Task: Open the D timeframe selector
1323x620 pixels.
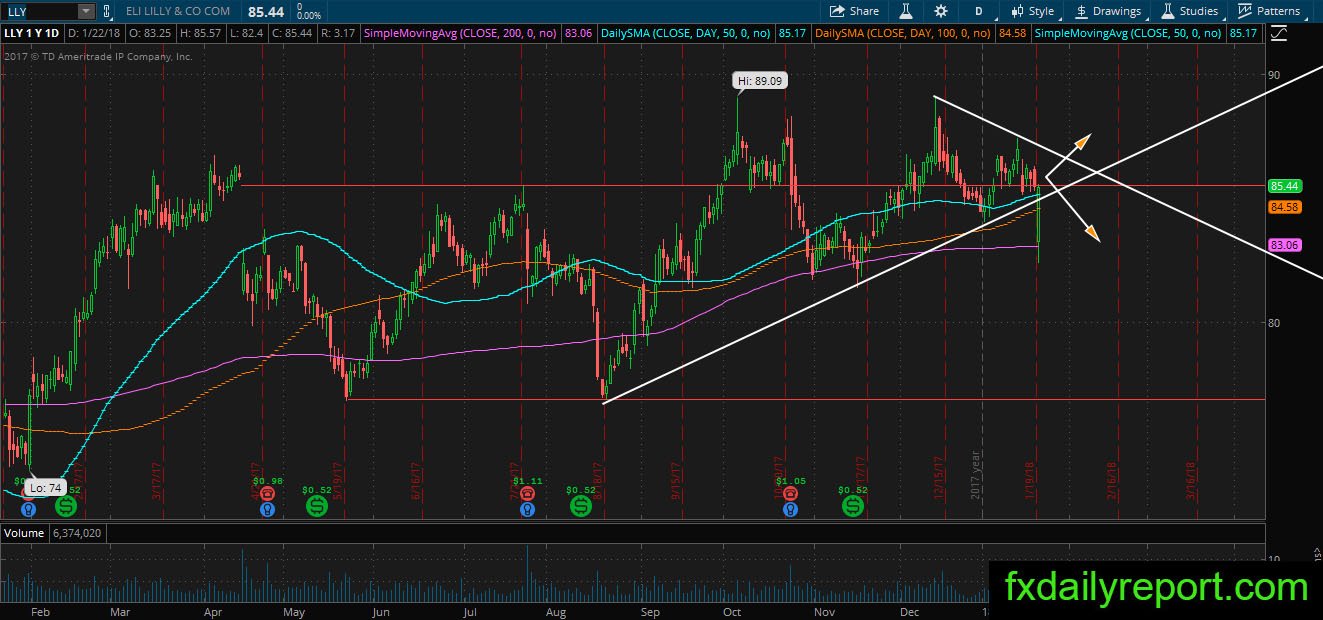Action: (979, 11)
